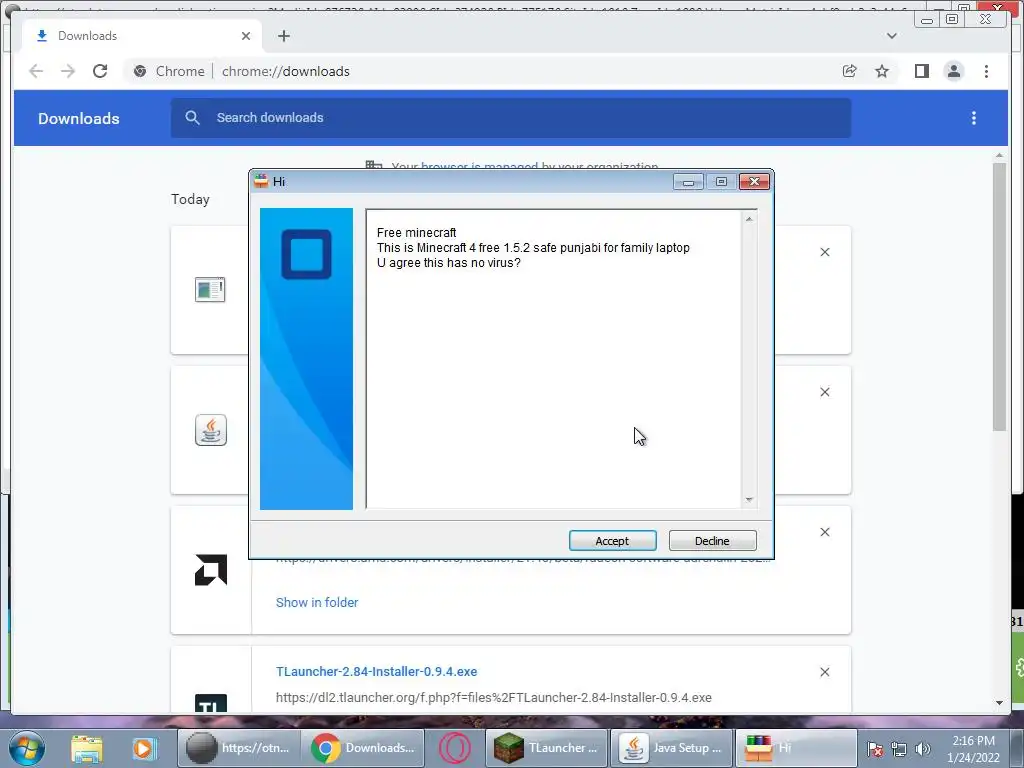The width and height of the screenshot is (1024, 768).
Task: Click the AMD logo file icon
Action: 211,570
